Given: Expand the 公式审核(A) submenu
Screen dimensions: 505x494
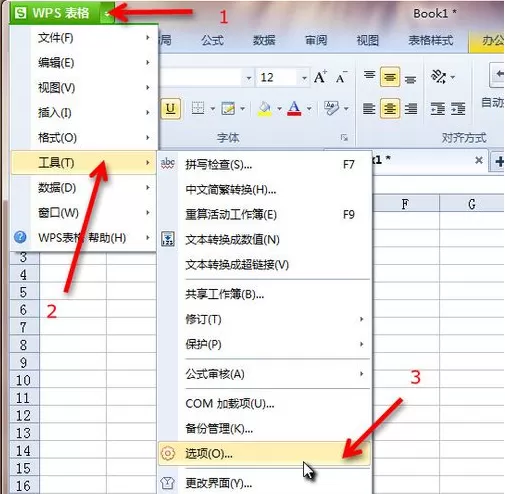Looking at the screenshot, I should [265, 374].
